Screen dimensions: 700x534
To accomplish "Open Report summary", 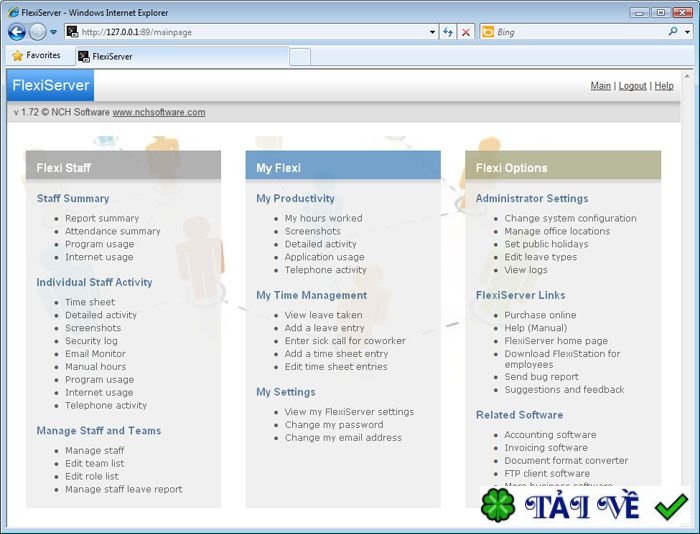I will pos(102,218).
